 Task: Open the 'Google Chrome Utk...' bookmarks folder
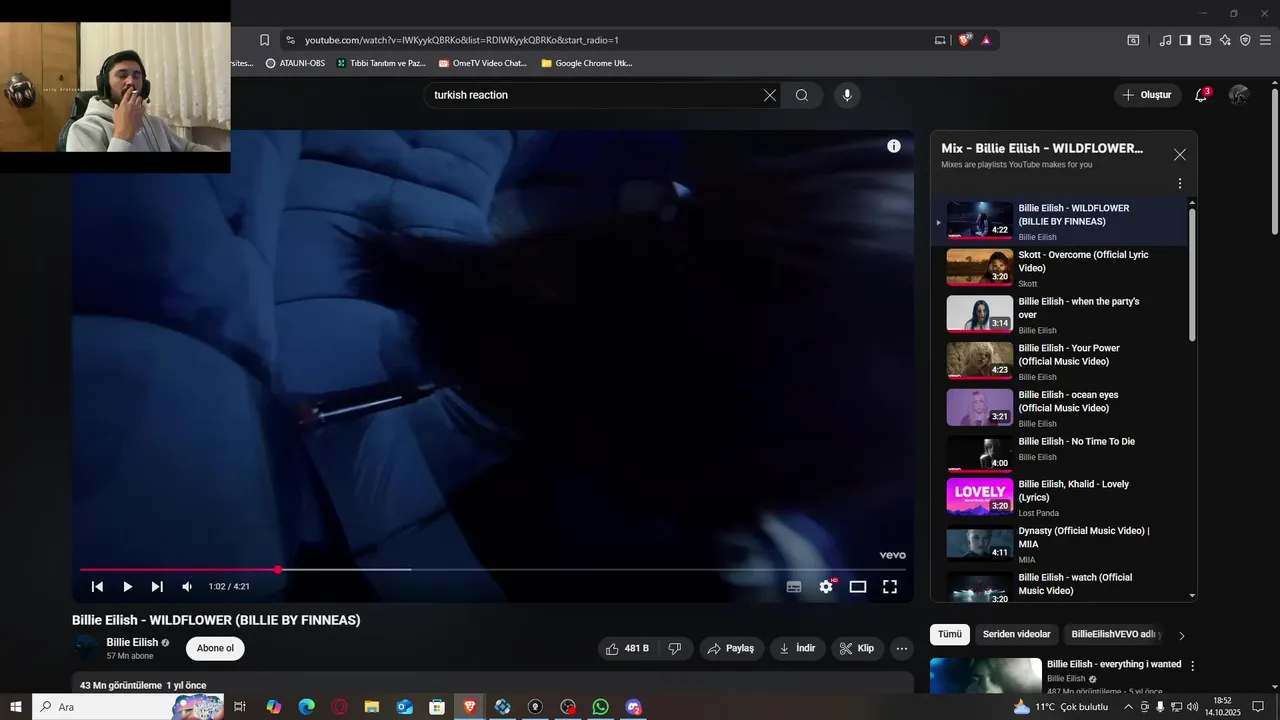coord(587,63)
